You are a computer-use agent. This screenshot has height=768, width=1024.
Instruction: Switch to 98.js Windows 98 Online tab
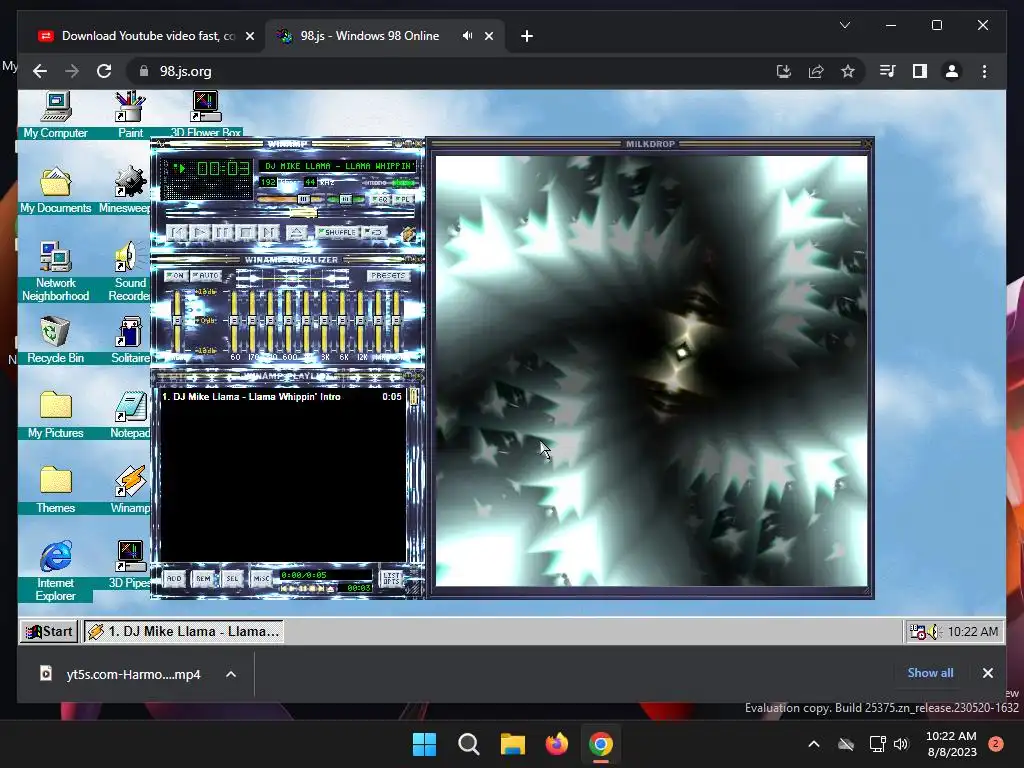point(369,36)
